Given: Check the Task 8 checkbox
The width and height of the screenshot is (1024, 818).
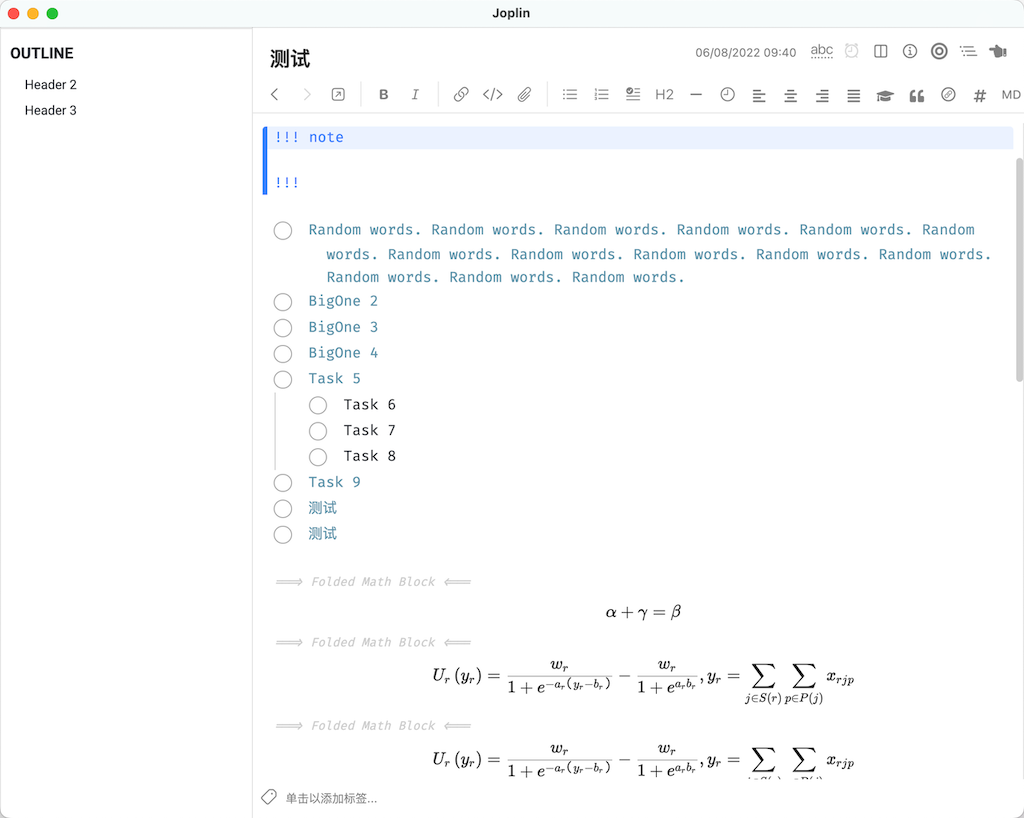Looking at the screenshot, I should [318, 457].
